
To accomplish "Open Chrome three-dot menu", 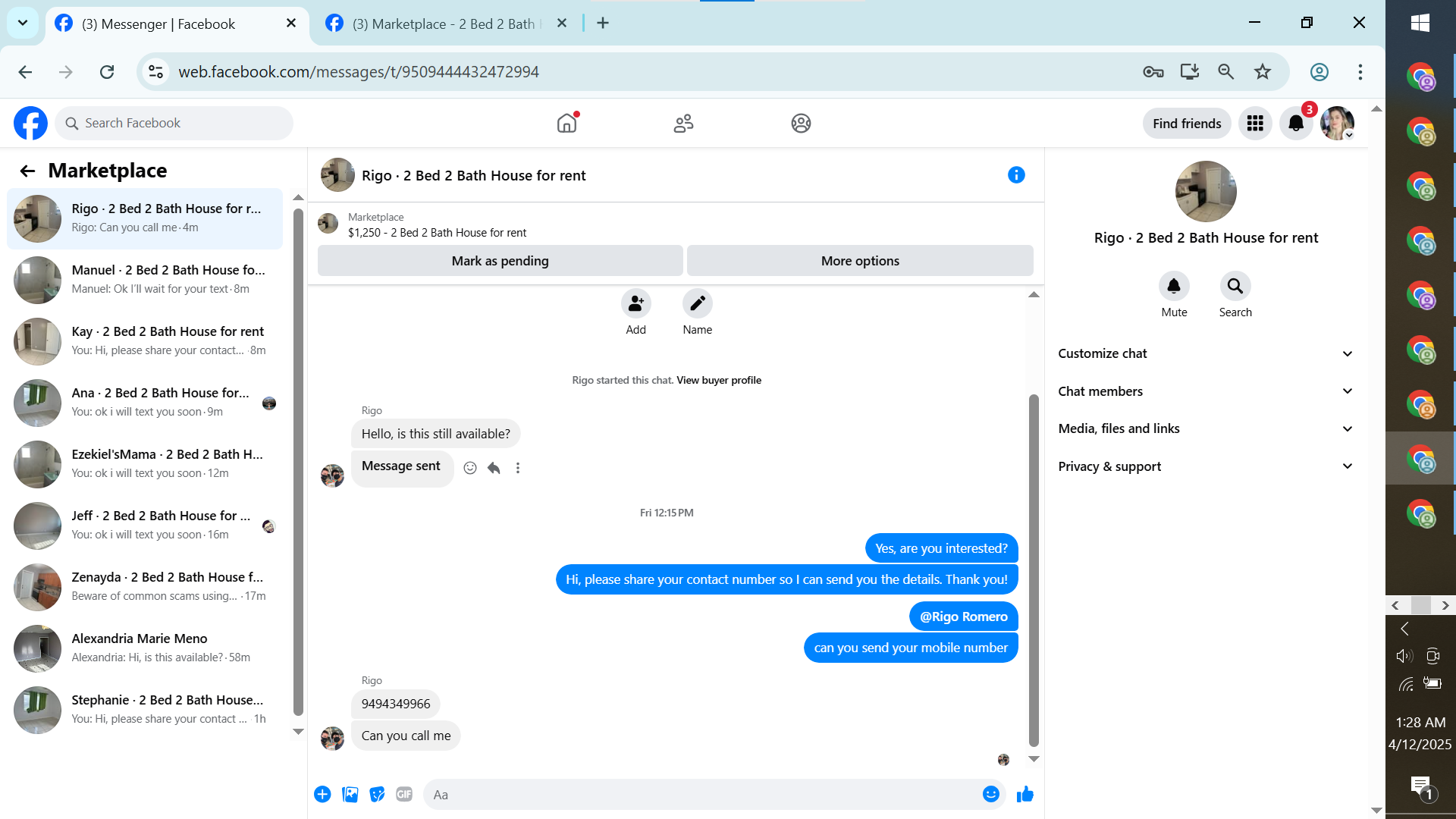I will pos(1360,72).
